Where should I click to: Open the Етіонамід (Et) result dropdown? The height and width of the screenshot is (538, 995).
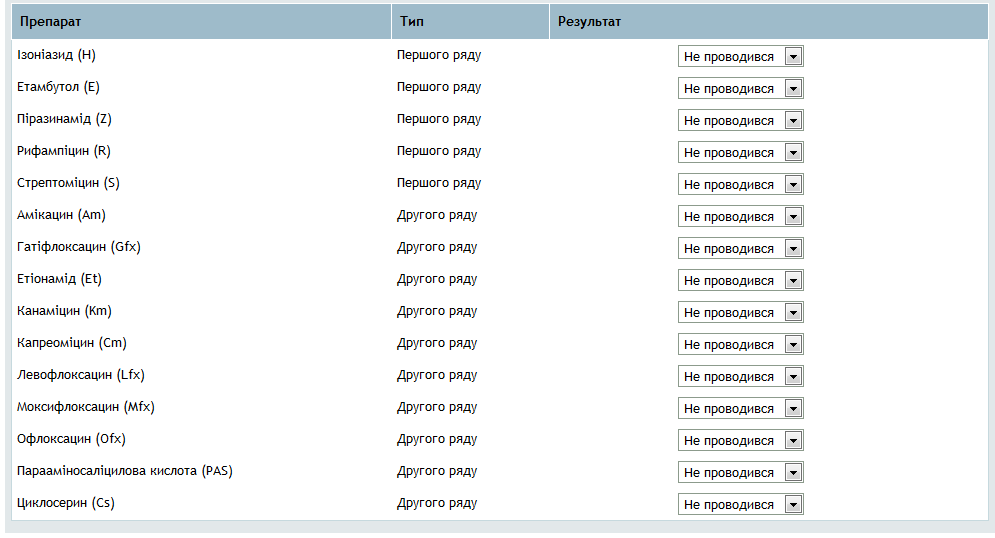(x=741, y=280)
